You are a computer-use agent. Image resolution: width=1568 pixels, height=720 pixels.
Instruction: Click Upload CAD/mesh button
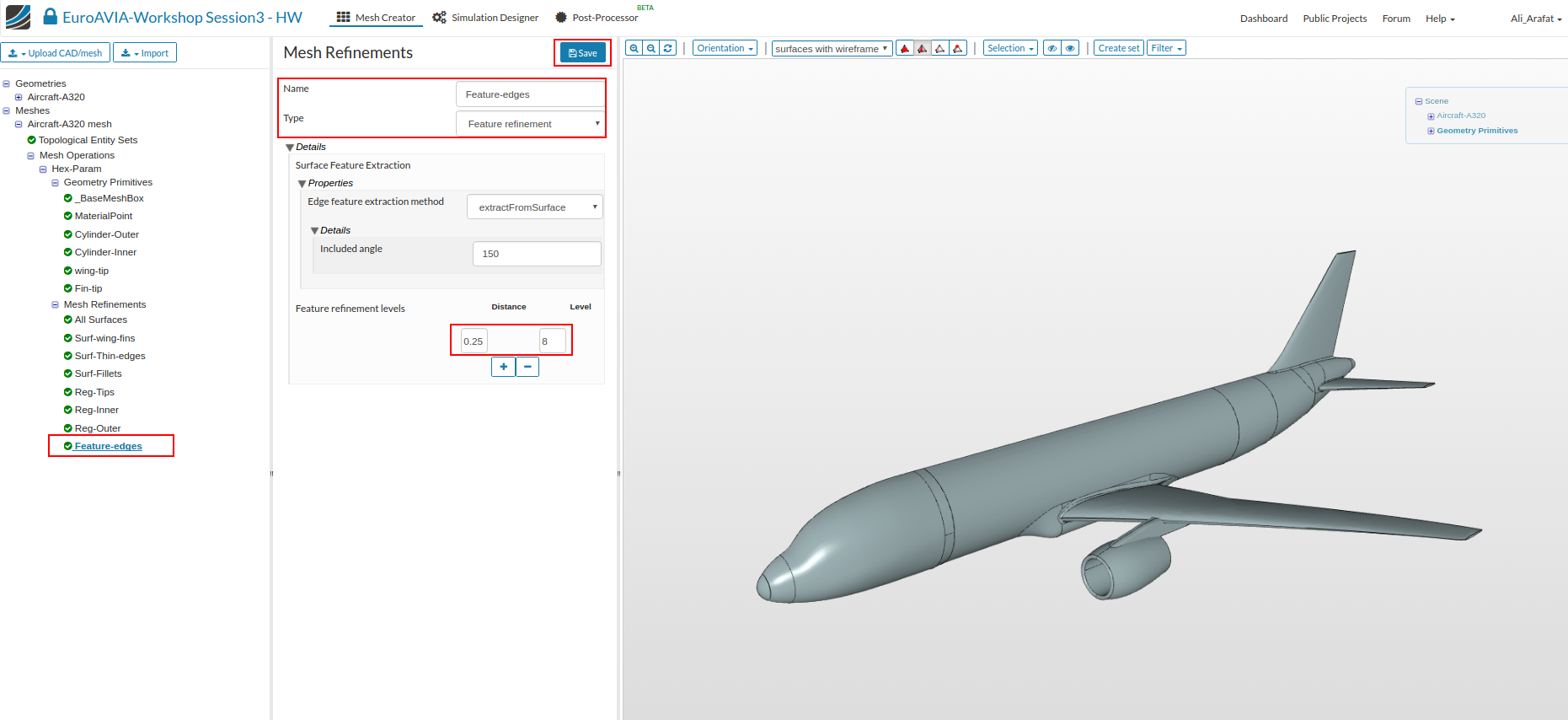[x=56, y=53]
